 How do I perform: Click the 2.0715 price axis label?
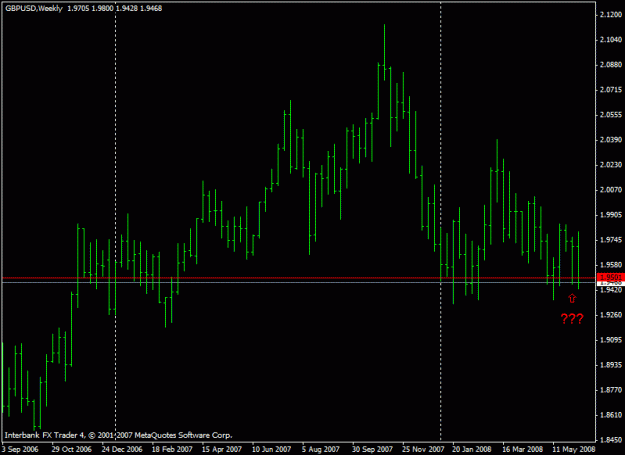(x=611, y=90)
